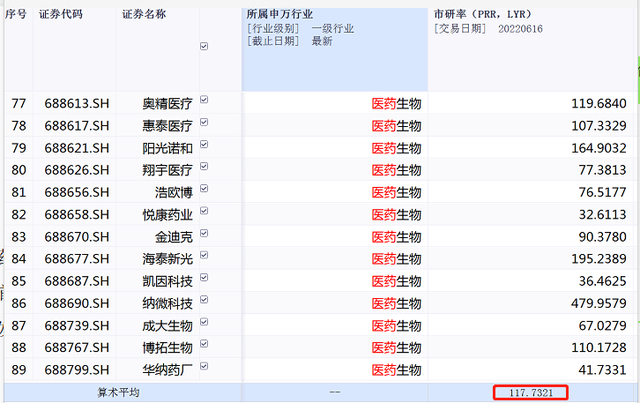Select security name 海泰新光
Viewport: 640px width, 403px height.
[167, 259]
